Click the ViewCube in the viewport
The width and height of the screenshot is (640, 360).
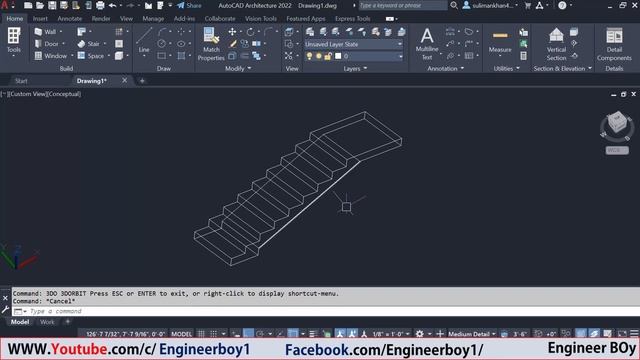point(617,122)
